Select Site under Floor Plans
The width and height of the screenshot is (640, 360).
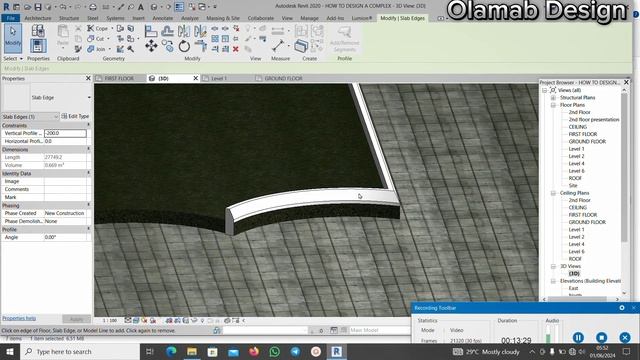click(x=573, y=186)
